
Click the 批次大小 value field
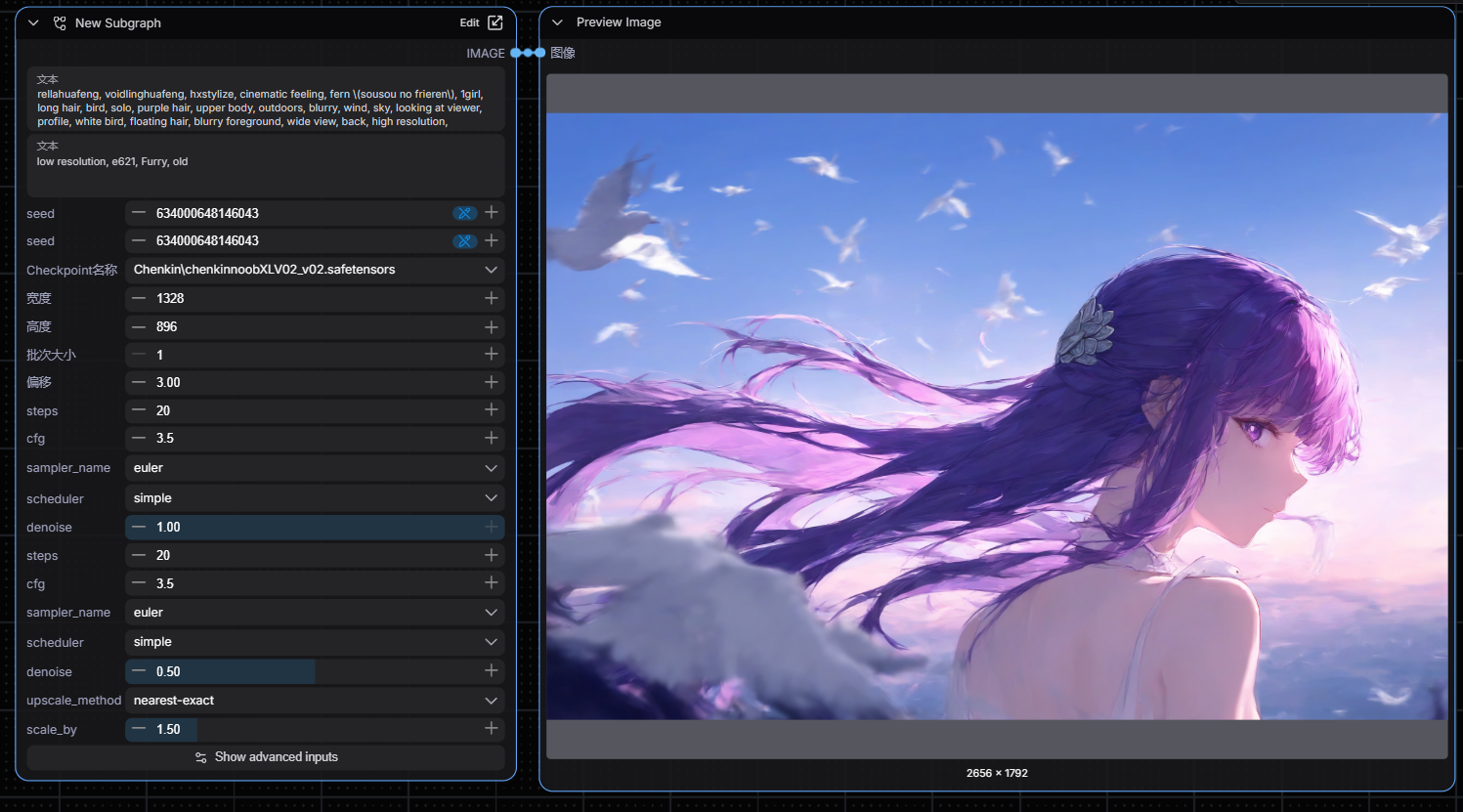pos(315,354)
